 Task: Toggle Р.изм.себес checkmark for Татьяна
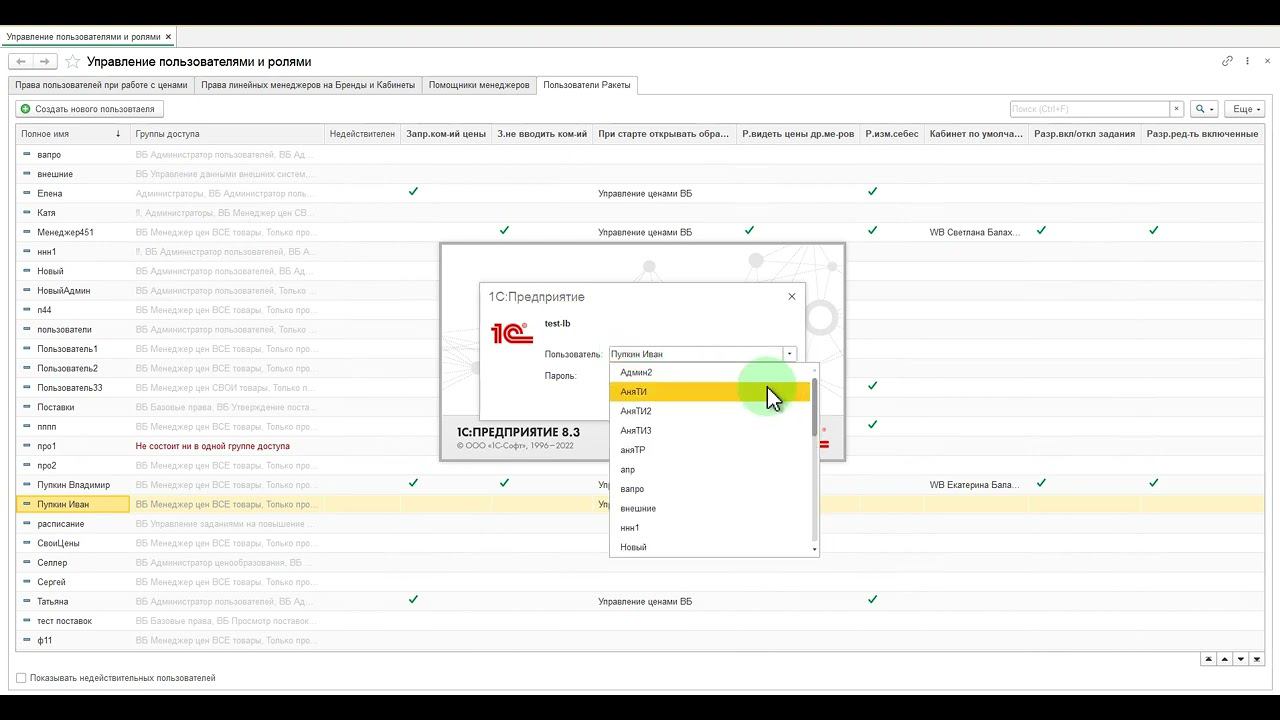pyautogui.click(x=872, y=600)
